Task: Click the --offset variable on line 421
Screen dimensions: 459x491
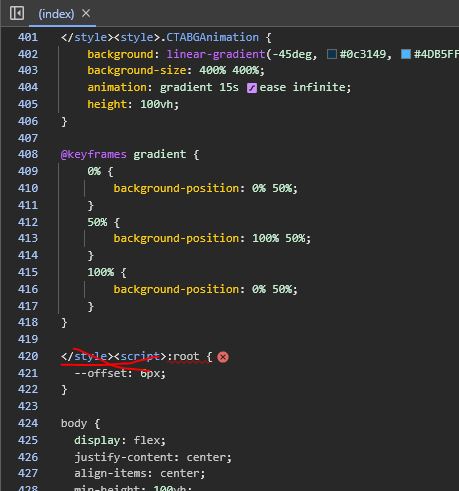Action: [x=100, y=373]
